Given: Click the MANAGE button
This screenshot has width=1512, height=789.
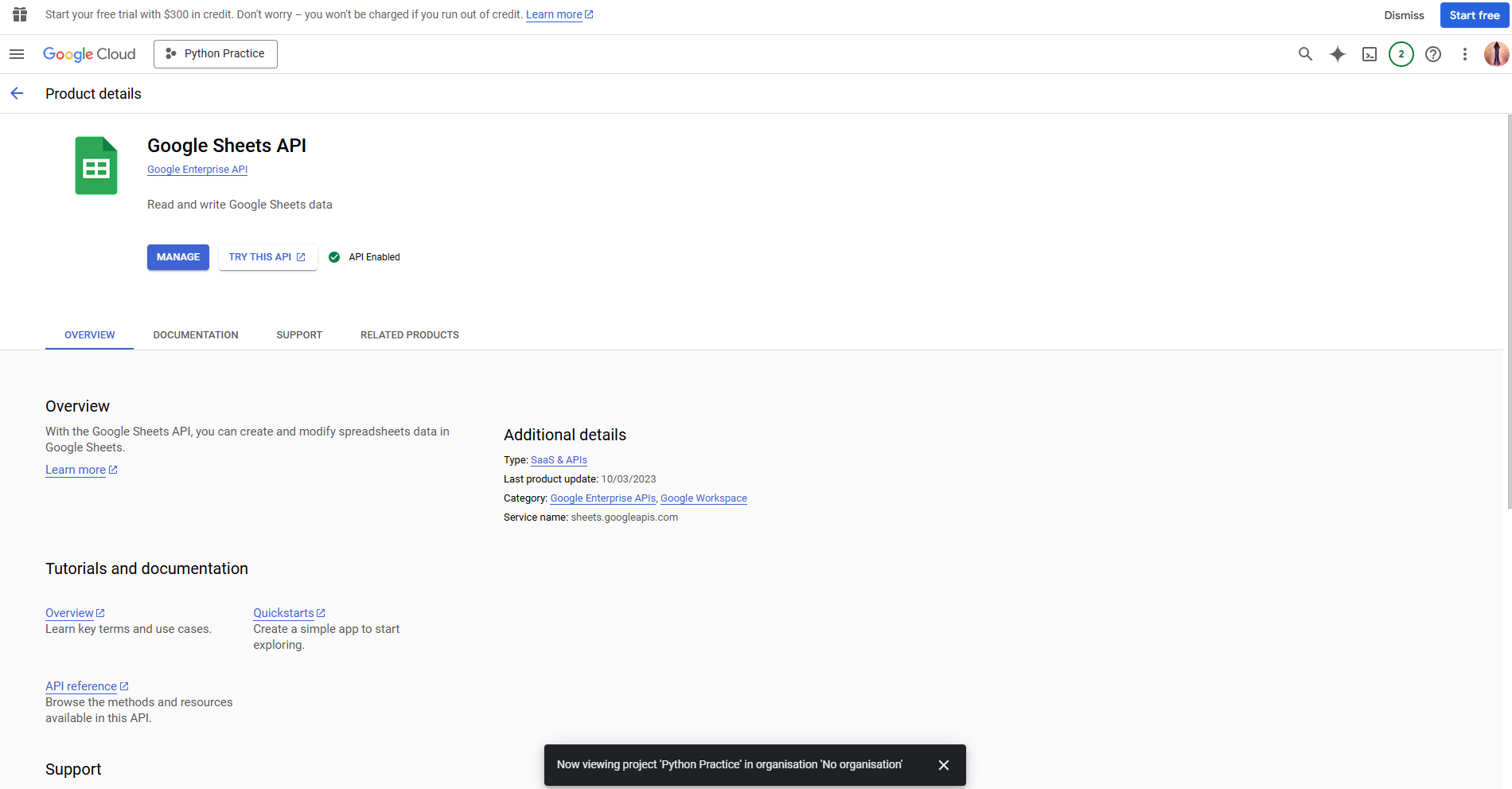Looking at the screenshot, I should (x=178, y=257).
